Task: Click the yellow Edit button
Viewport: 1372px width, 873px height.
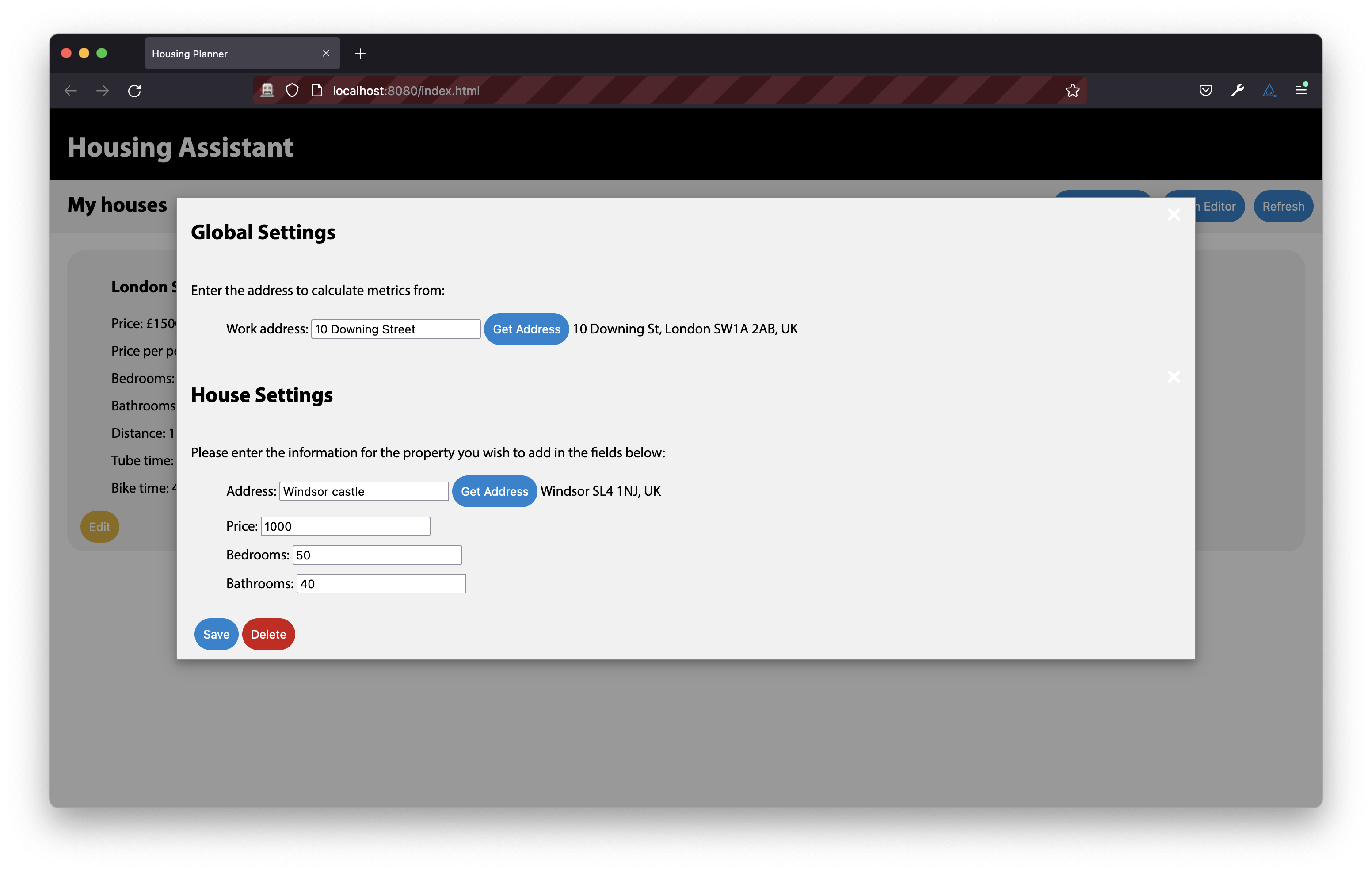Action: click(100, 526)
